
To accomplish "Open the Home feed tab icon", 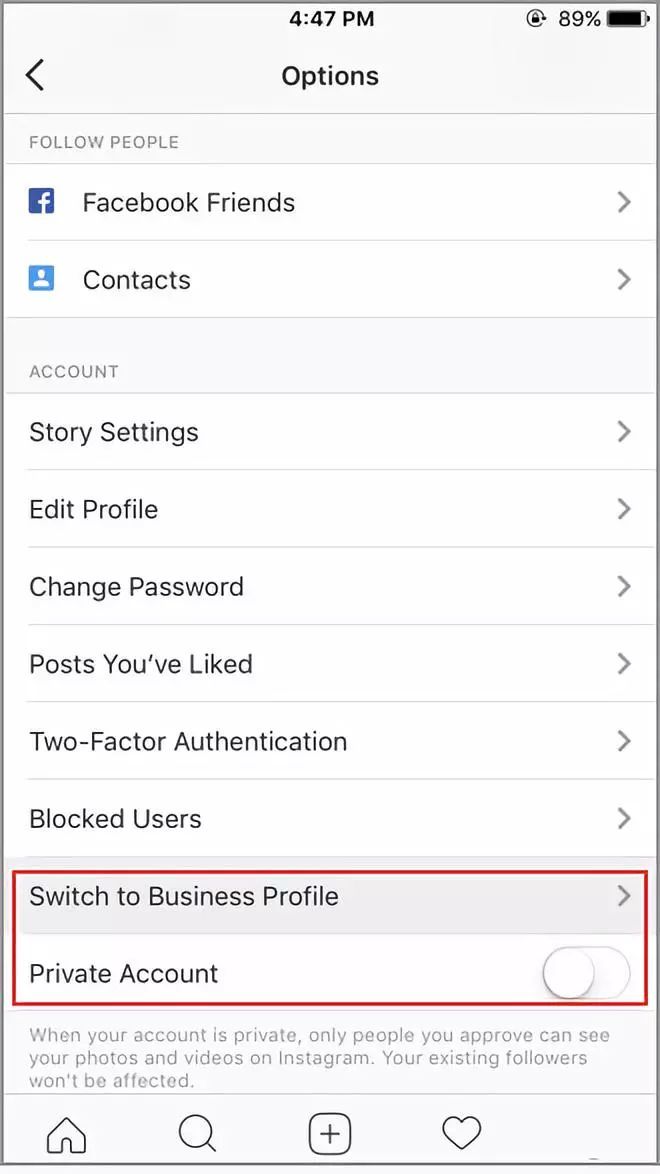I will pos(66,1134).
